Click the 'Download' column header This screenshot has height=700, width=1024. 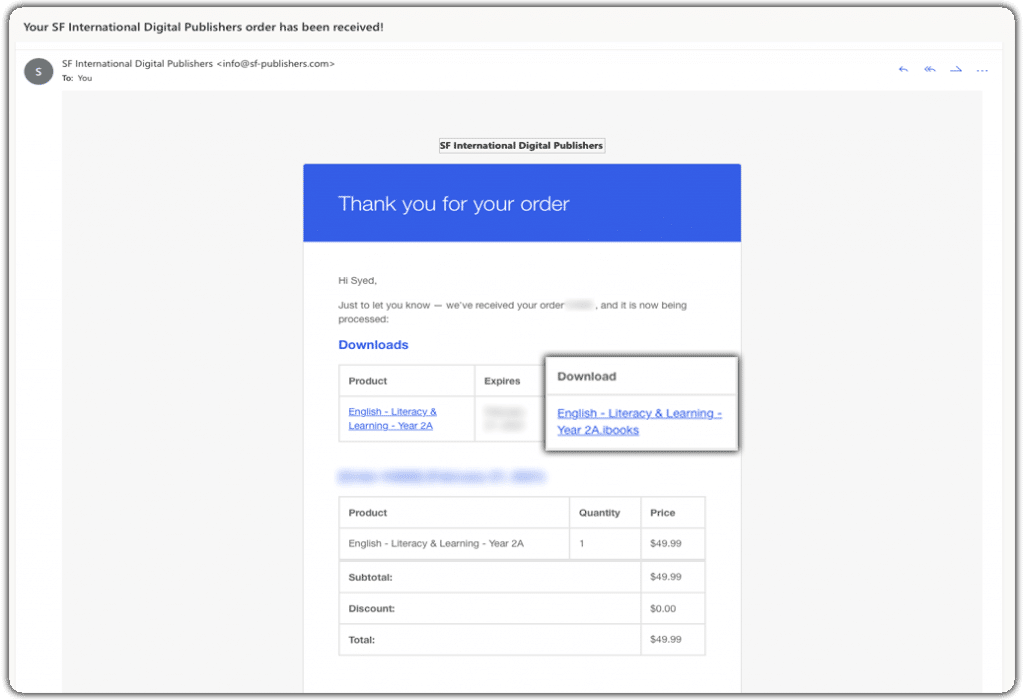[586, 376]
